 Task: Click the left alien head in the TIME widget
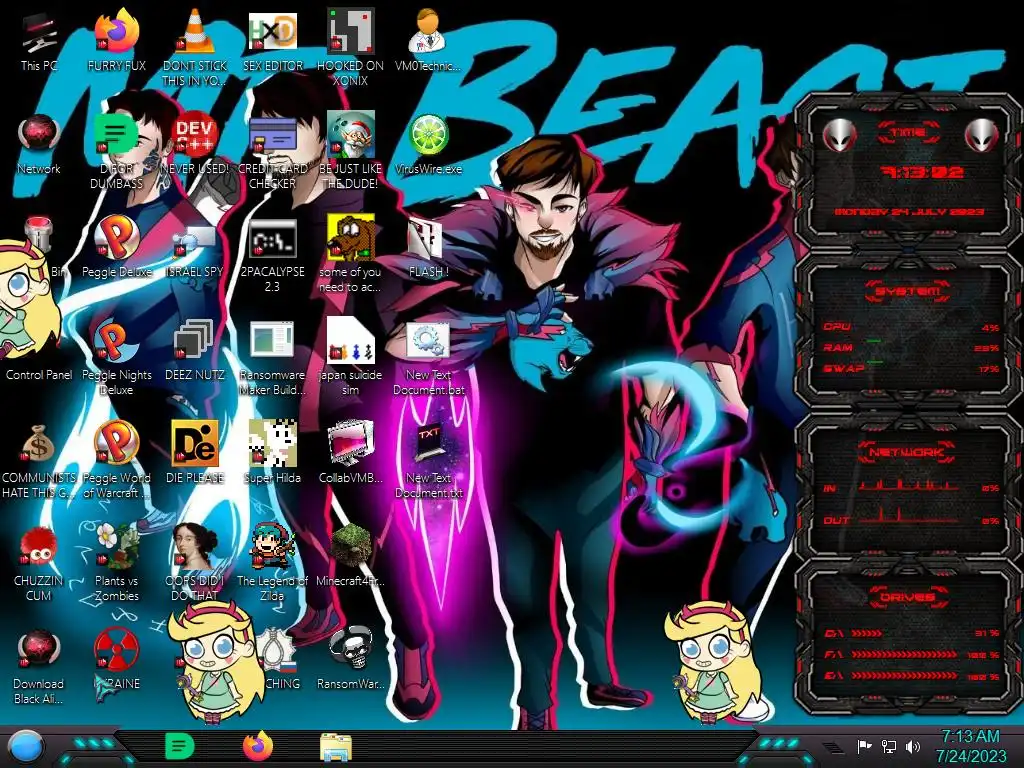click(839, 136)
